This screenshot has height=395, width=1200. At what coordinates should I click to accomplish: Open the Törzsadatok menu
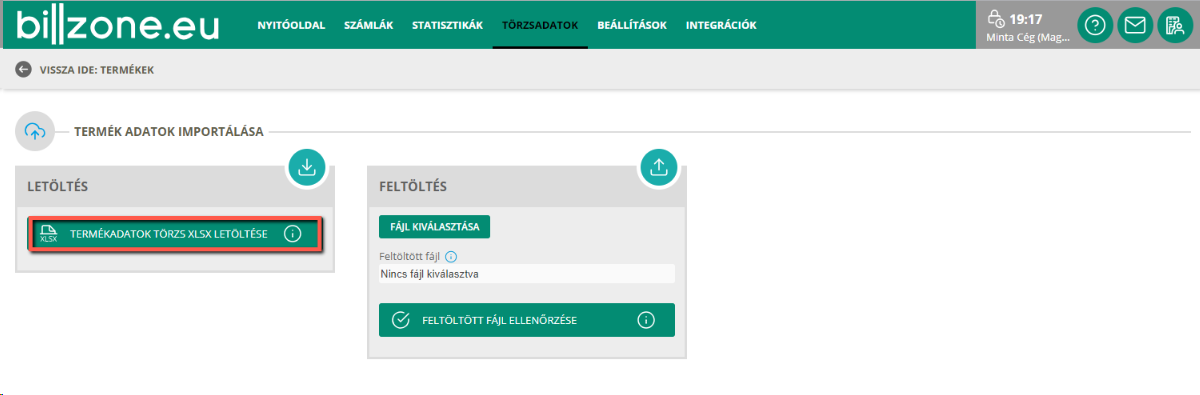click(x=540, y=25)
